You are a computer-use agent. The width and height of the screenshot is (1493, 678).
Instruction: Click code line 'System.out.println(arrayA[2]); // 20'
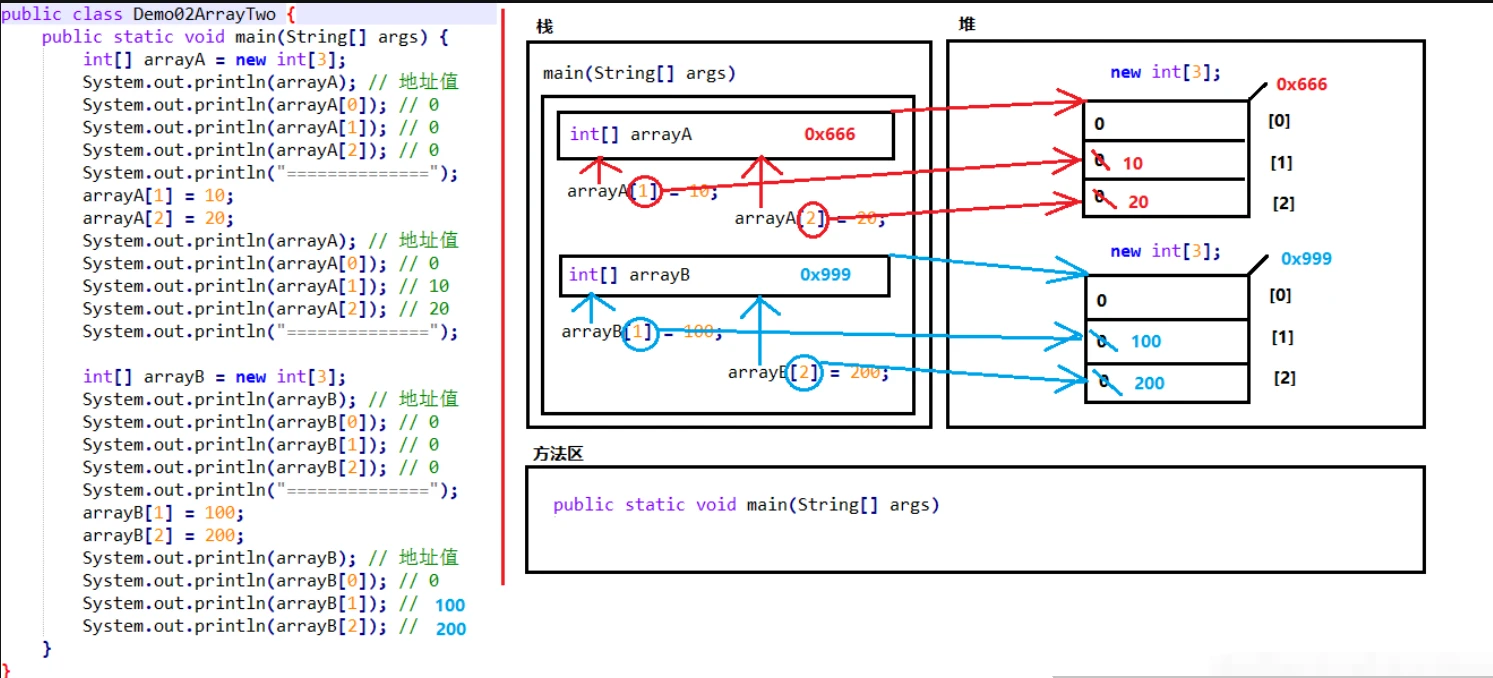pyautogui.click(x=266, y=308)
